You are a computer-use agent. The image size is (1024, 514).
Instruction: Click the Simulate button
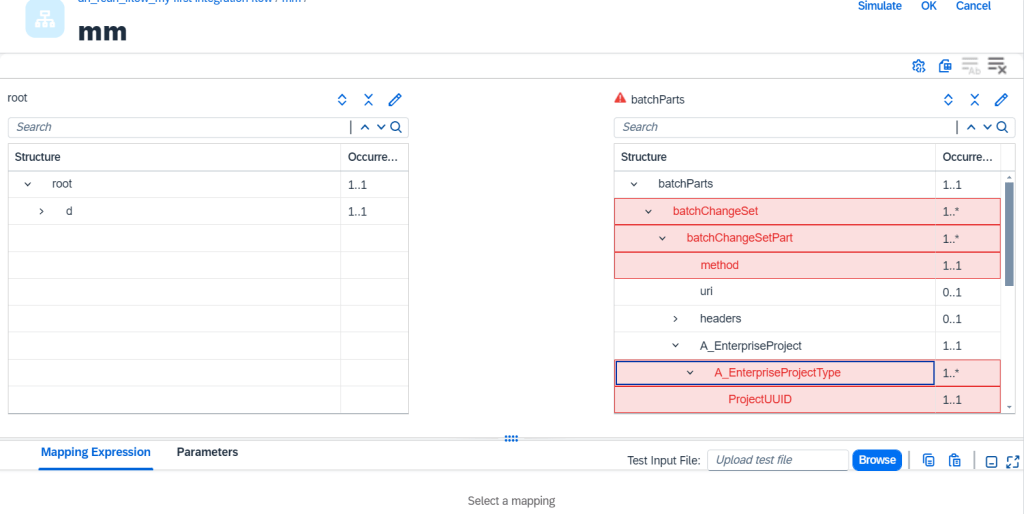(x=880, y=7)
